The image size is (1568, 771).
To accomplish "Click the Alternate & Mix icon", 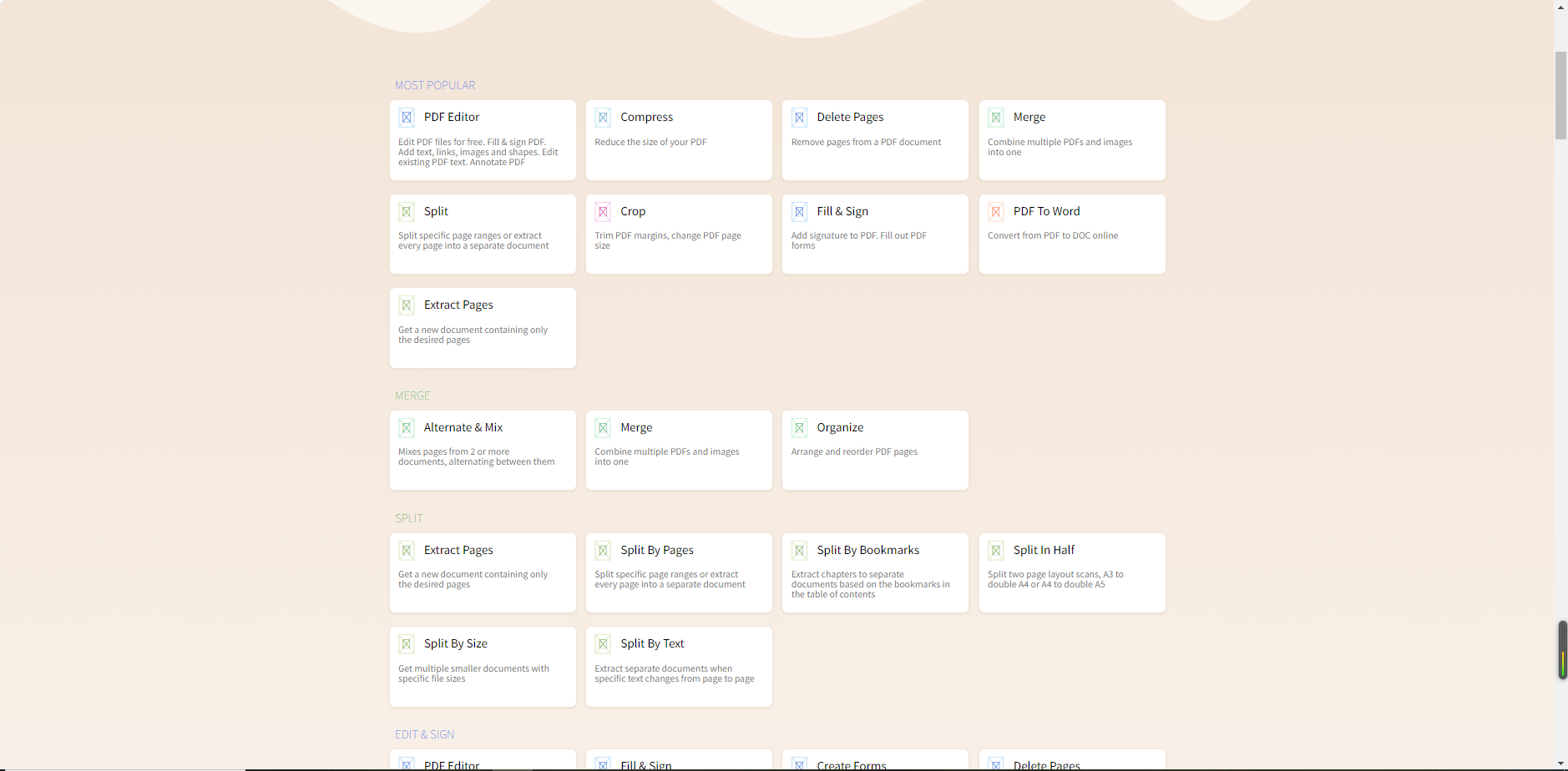I will click(x=407, y=428).
